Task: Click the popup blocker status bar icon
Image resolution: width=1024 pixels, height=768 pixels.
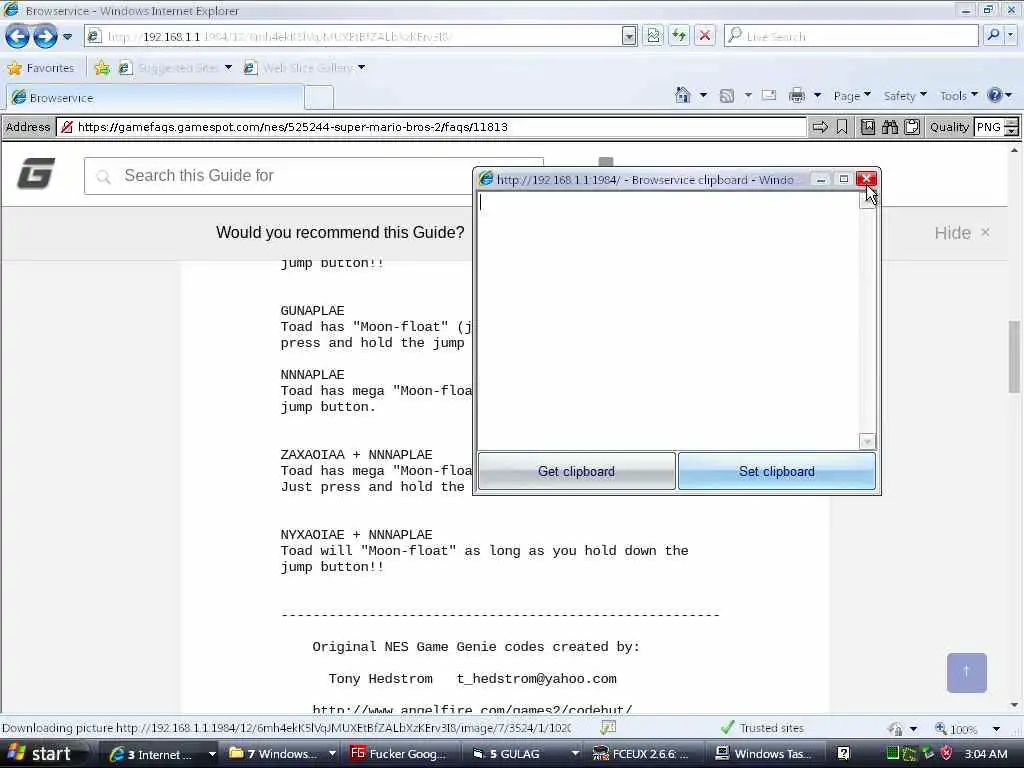Action: click(608, 728)
